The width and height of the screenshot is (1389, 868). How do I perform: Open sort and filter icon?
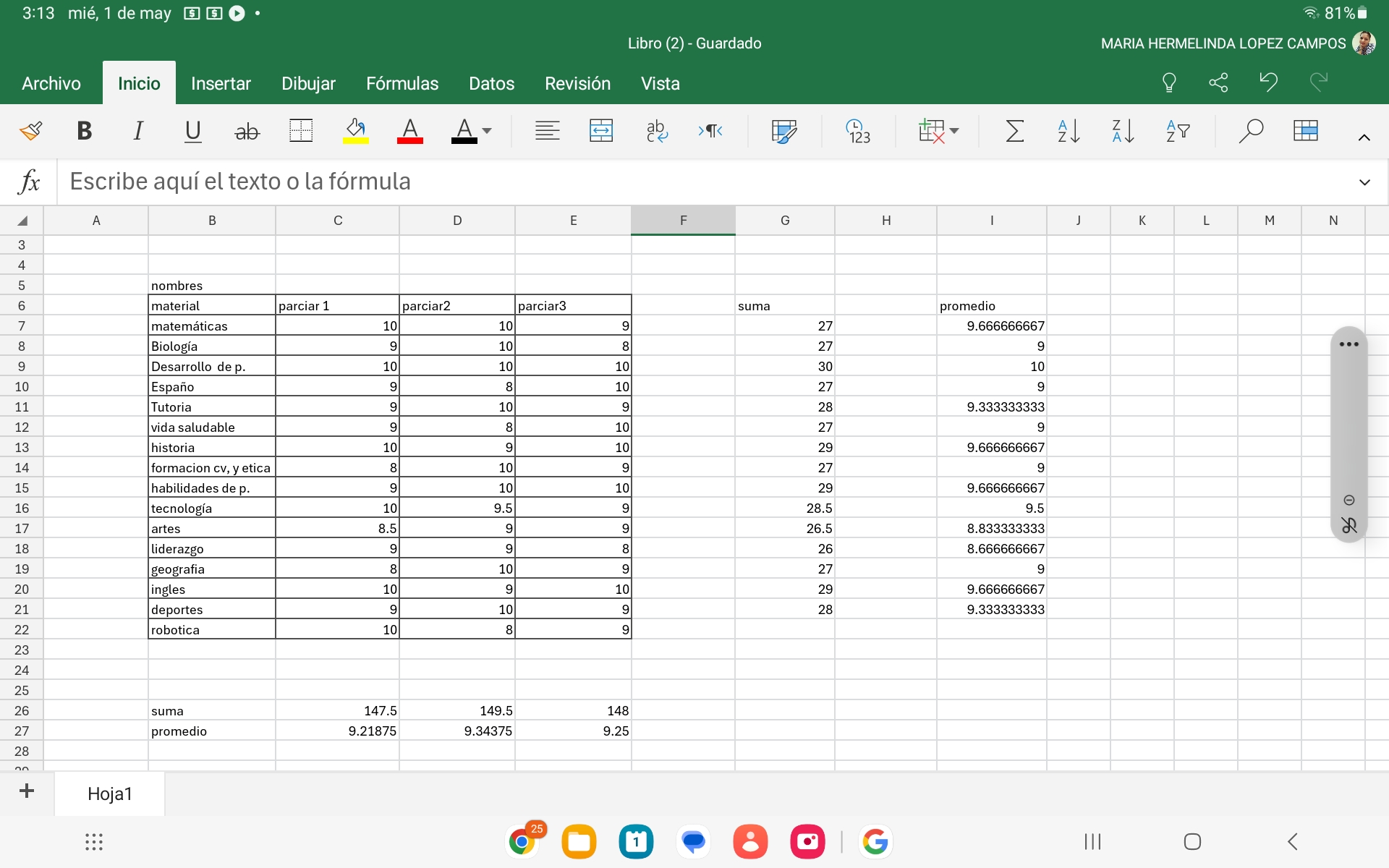pos(1177,131)
